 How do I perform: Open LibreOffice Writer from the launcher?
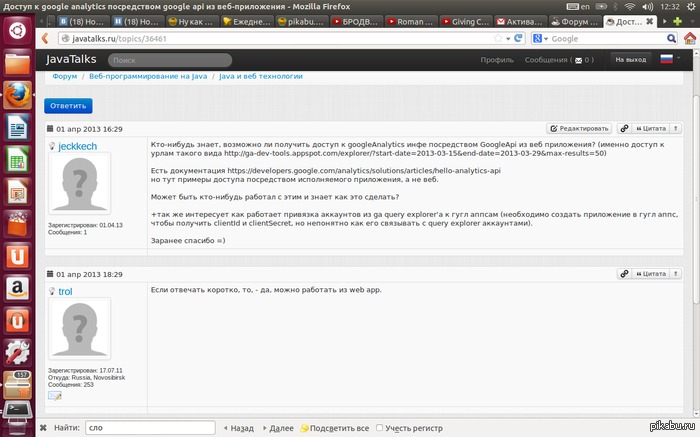[17, 127]
